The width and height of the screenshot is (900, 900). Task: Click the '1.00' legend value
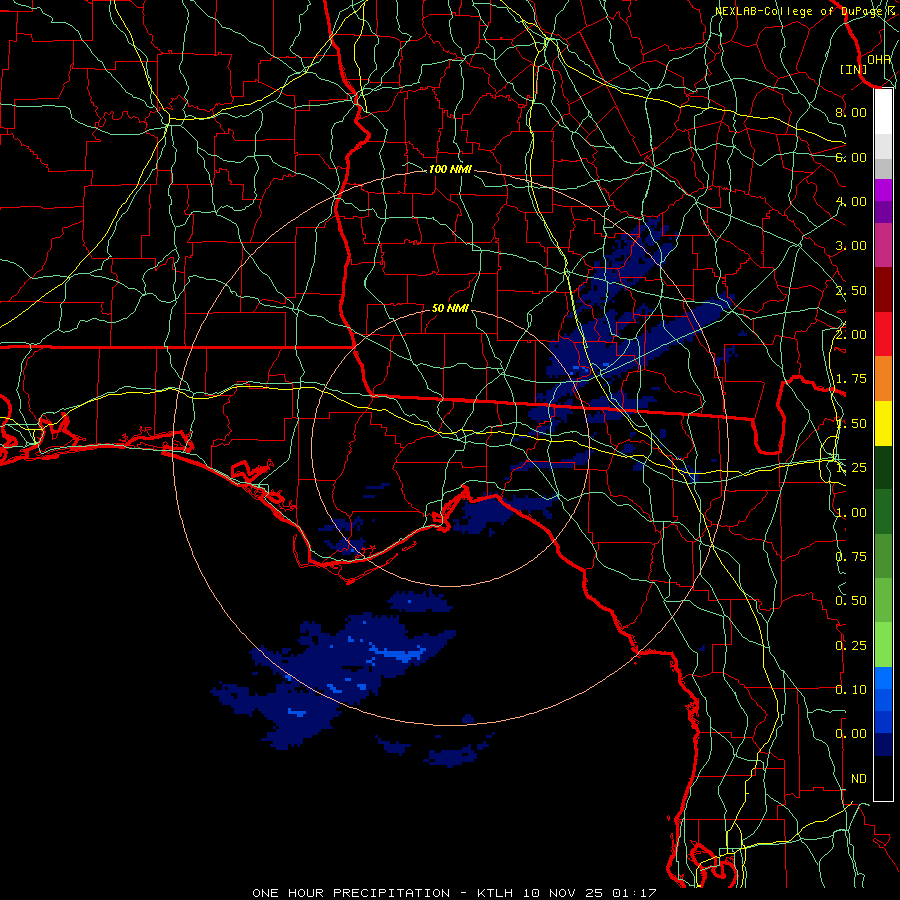click(851, 513)
